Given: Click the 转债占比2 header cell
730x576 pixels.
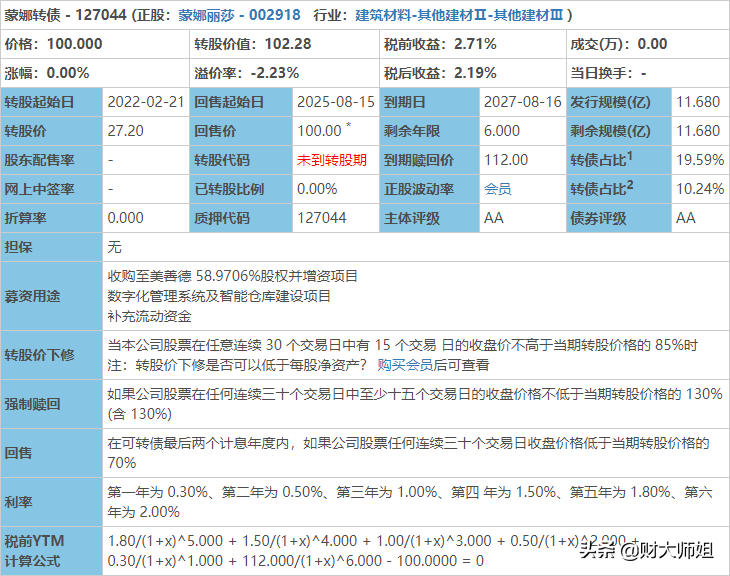Looking at the screenshot, I should pos(619,189).
